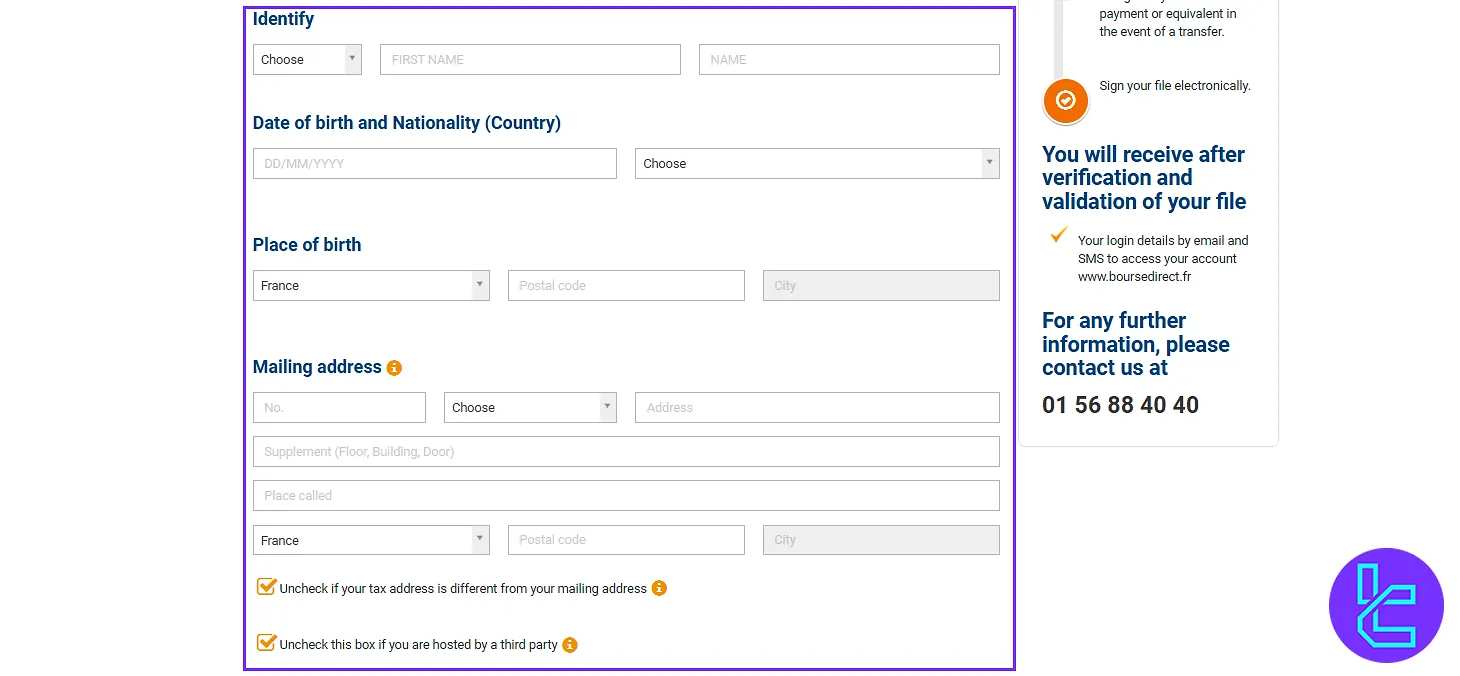Click the logo in the bottom right corner

[x=1386, y=605]
